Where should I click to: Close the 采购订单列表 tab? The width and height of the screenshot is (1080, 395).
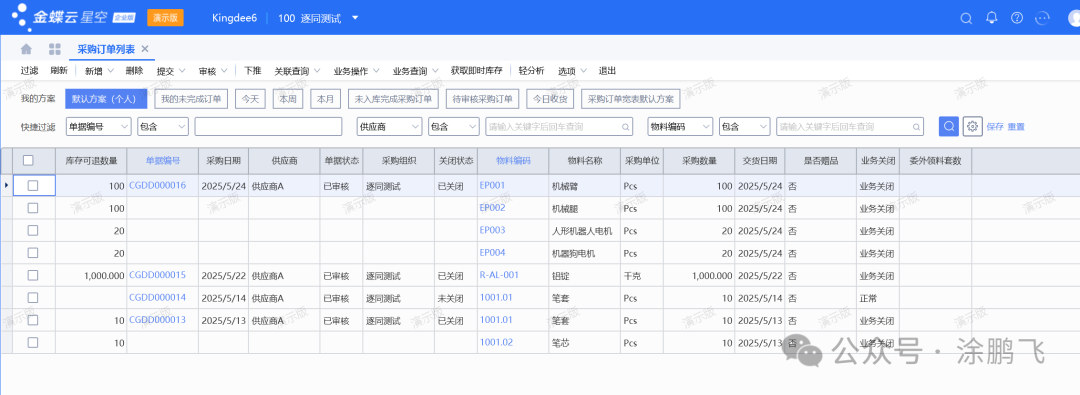[x=145, y=49]
